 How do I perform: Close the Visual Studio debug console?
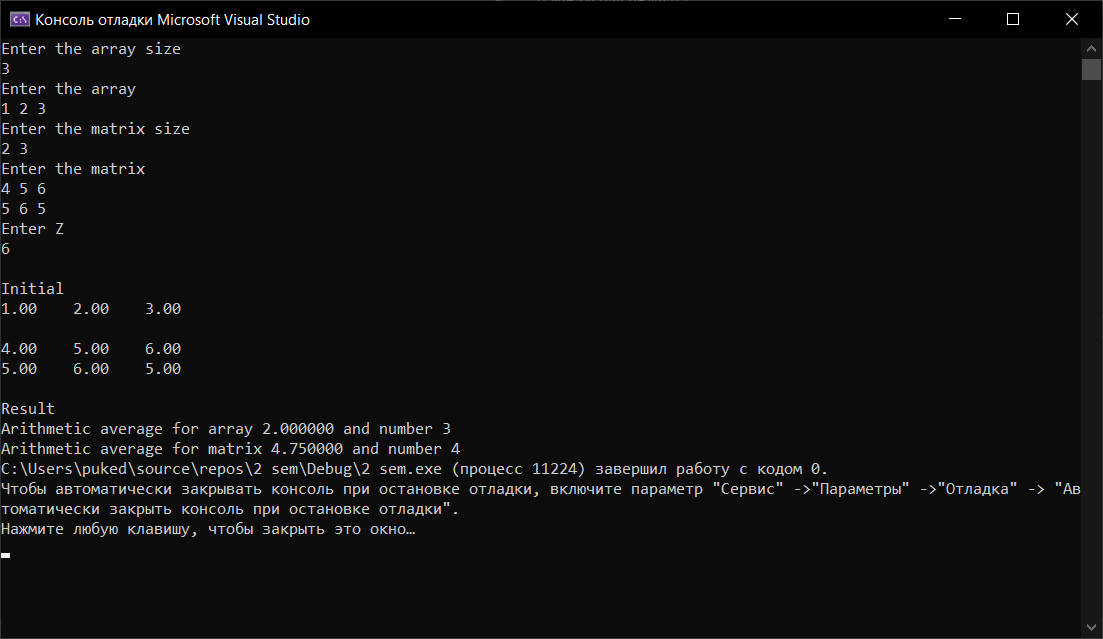(x=1070, y=19)
